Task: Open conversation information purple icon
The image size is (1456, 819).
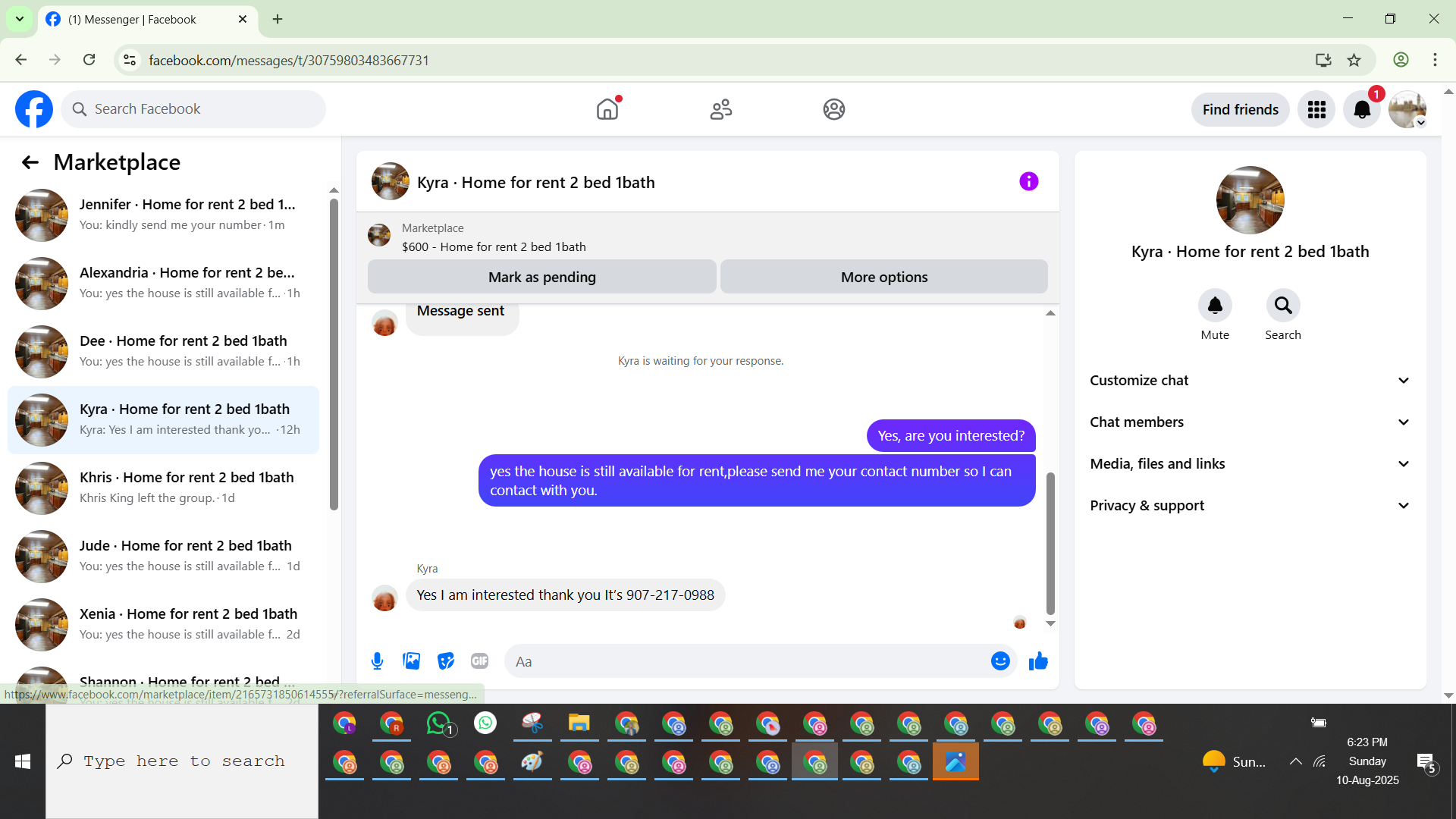Action: click(x=1028, y=182)
